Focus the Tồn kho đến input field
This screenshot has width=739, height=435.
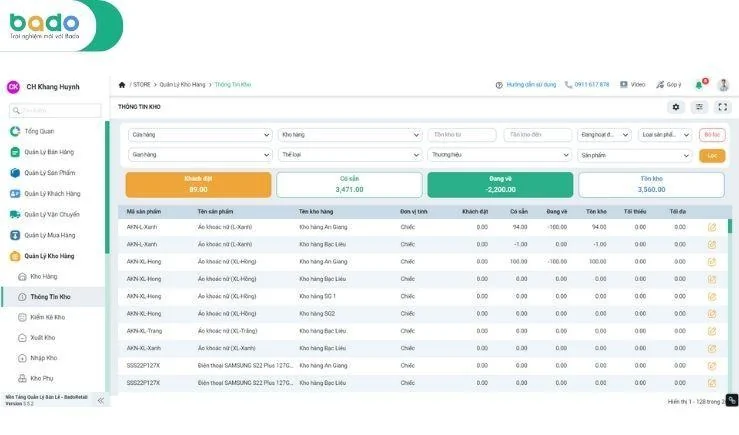click(x=538, y=135)
